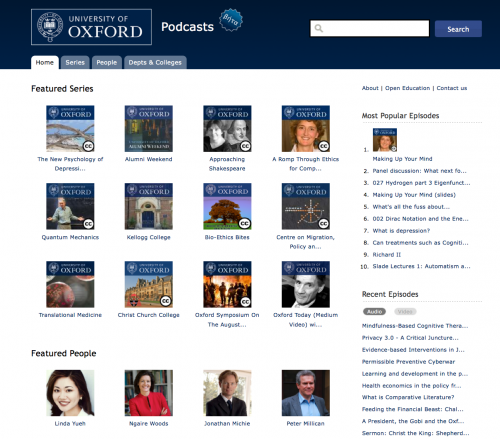Open 'Sermon: Christ the King: Shepherd...' episode
Viewport: 500px width, 439px height.
pos(415,433)
